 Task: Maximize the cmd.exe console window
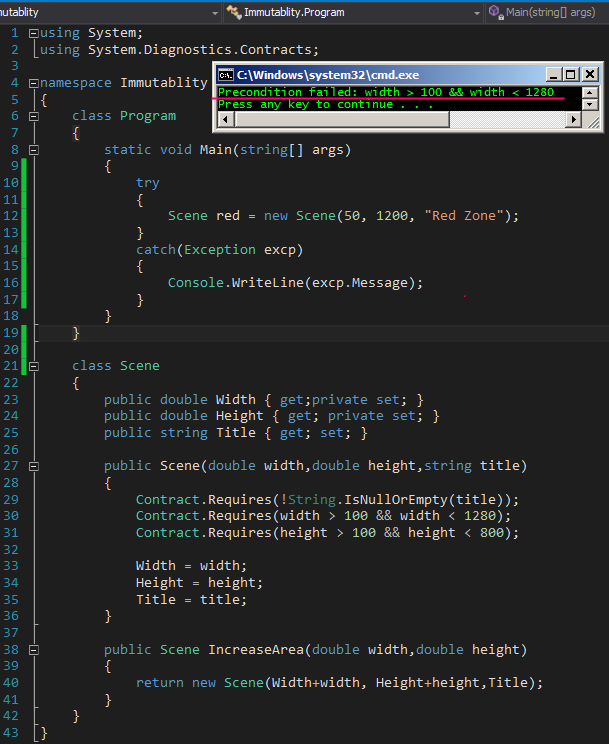571,74
